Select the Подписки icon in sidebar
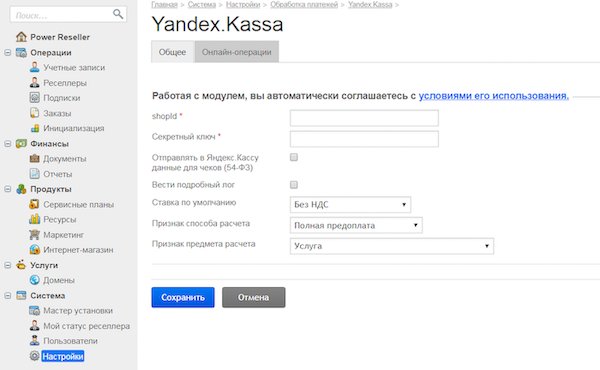 click(x=34, y=98)
